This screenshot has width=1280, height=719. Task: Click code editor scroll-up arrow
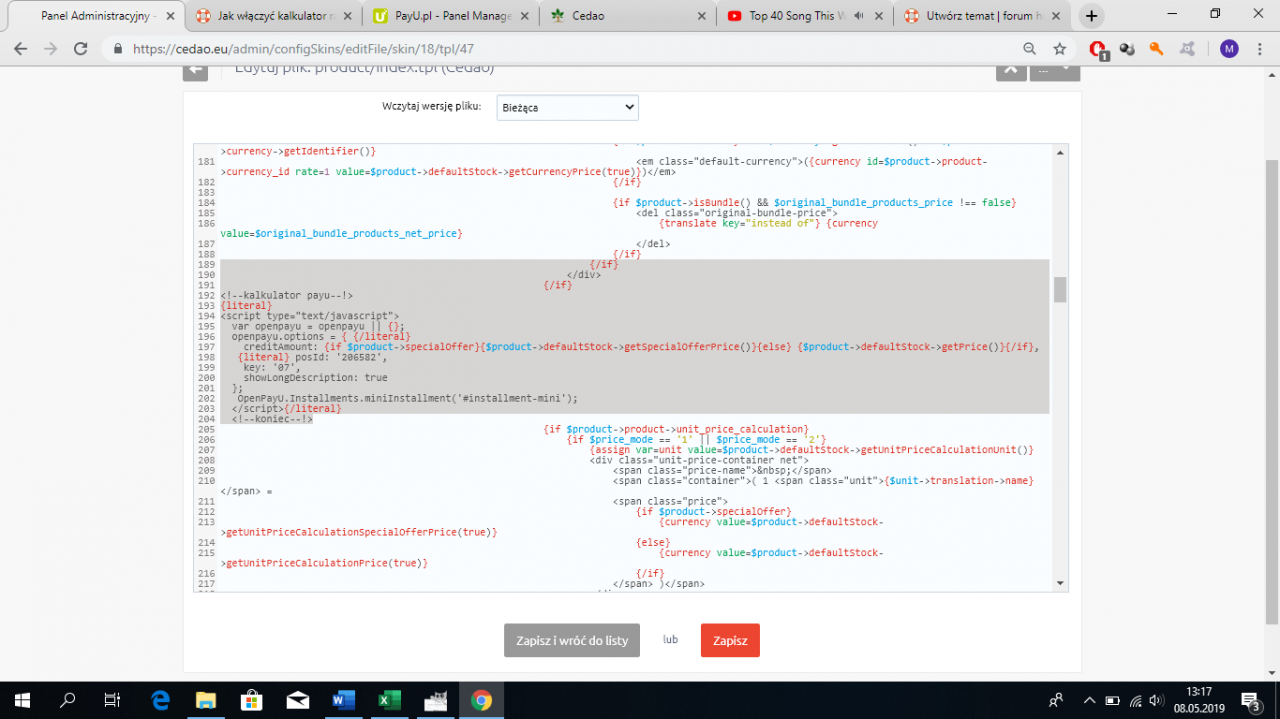(x=1059, y=151)
